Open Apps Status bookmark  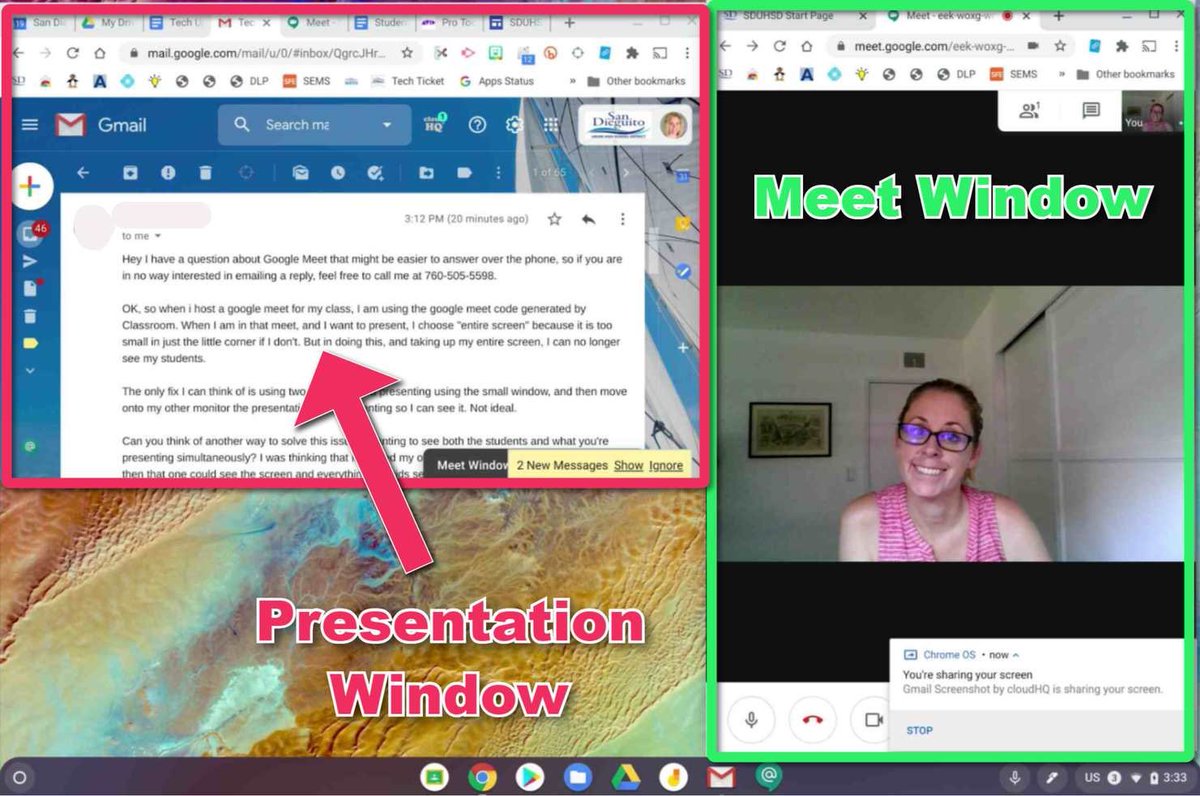(496, 81)
